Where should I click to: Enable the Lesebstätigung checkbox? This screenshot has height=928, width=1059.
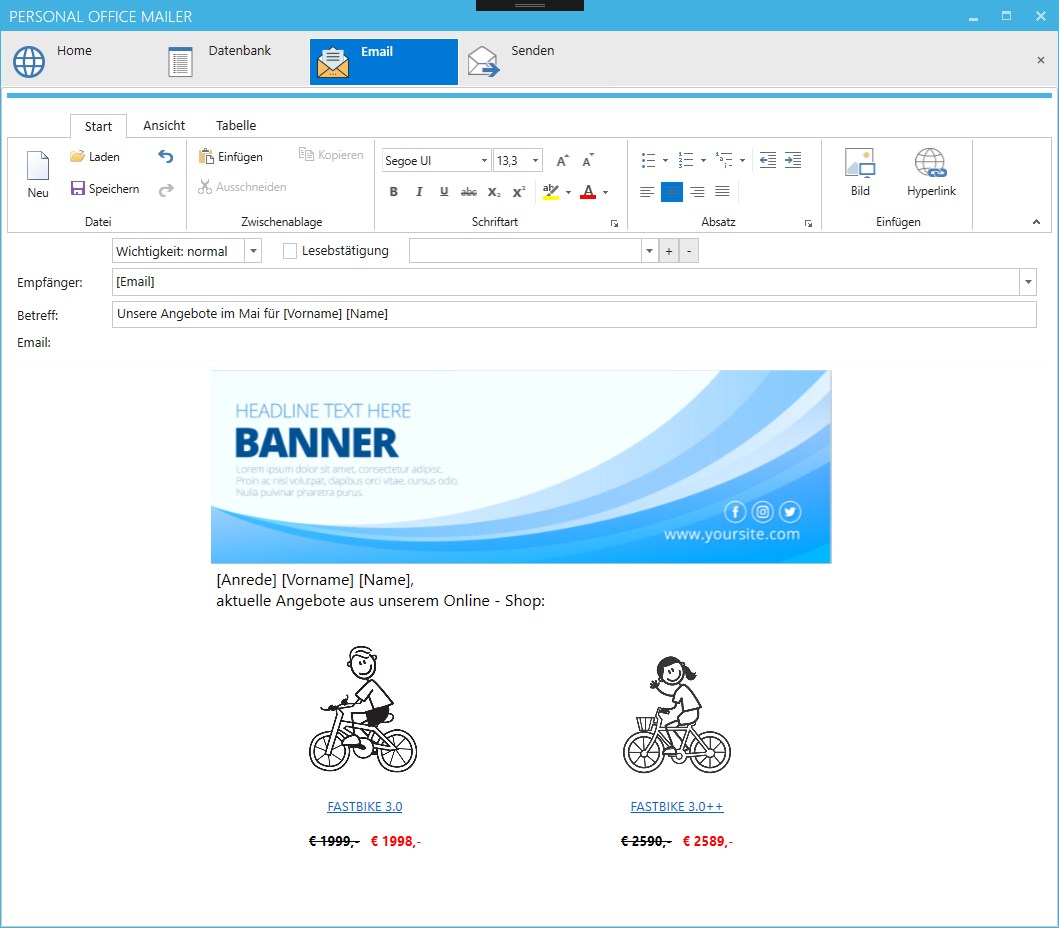point(290,251)
